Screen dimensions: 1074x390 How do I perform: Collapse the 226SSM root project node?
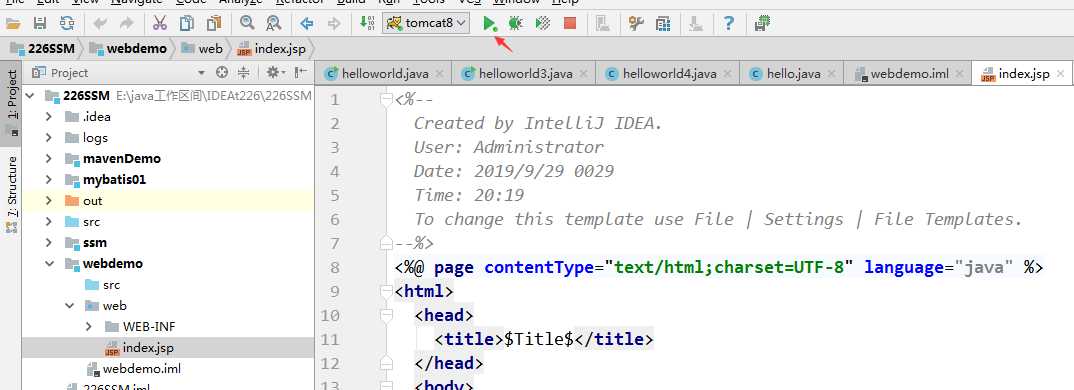29,96
